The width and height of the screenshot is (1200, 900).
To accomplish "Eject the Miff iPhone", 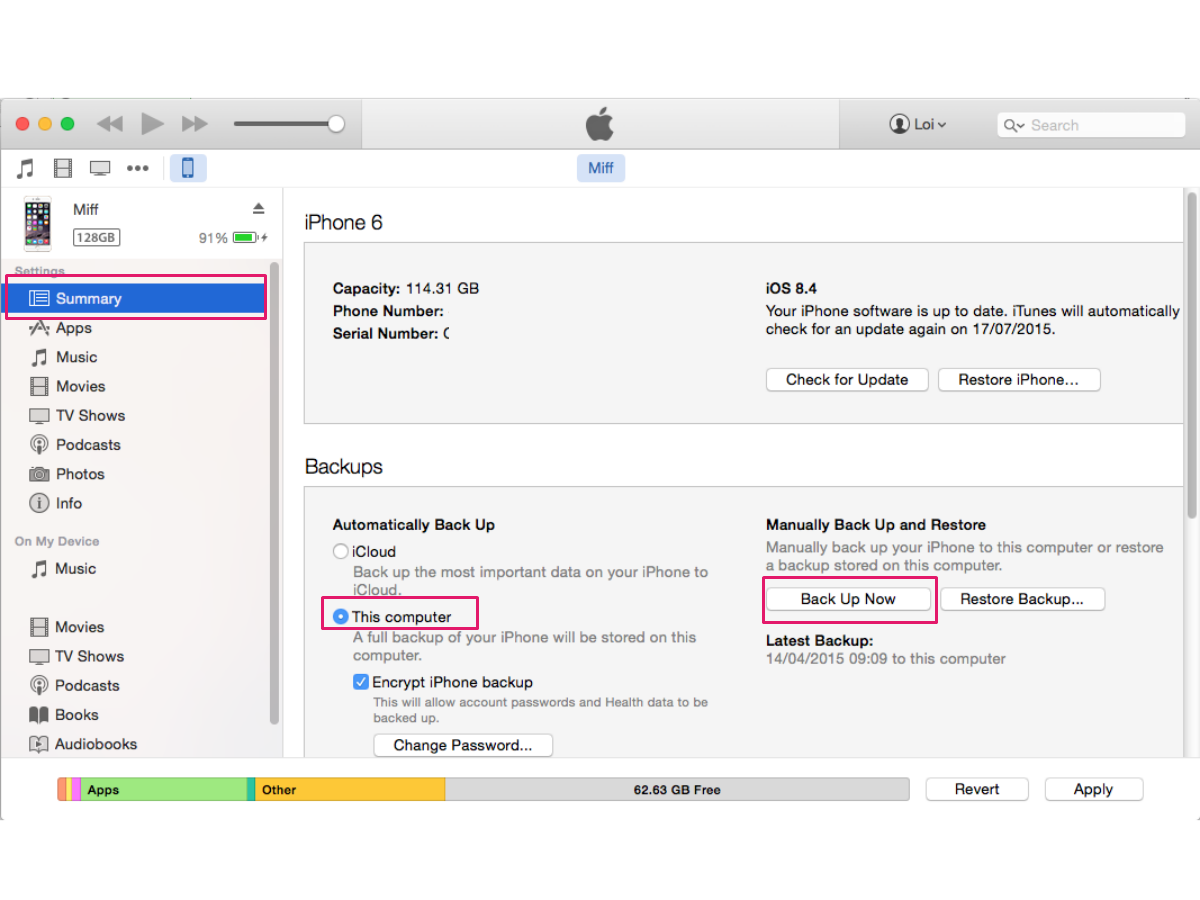I will (x=258, y=208).
